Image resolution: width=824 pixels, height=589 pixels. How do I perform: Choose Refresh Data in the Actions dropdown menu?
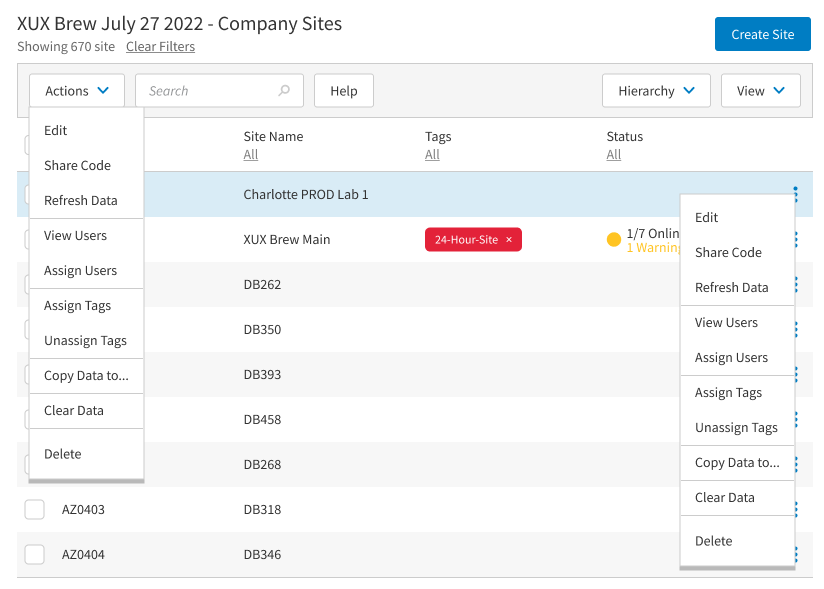(87, 201)
